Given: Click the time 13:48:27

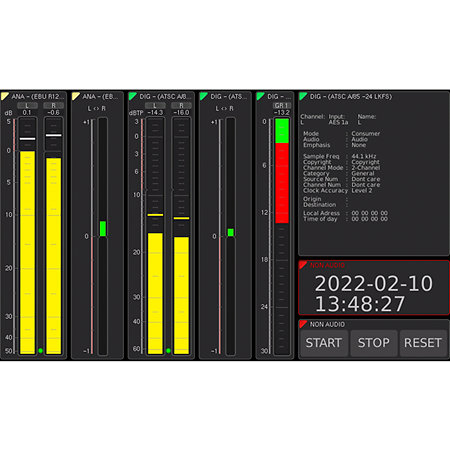Looking at the screenshot, I should point(360,304).
